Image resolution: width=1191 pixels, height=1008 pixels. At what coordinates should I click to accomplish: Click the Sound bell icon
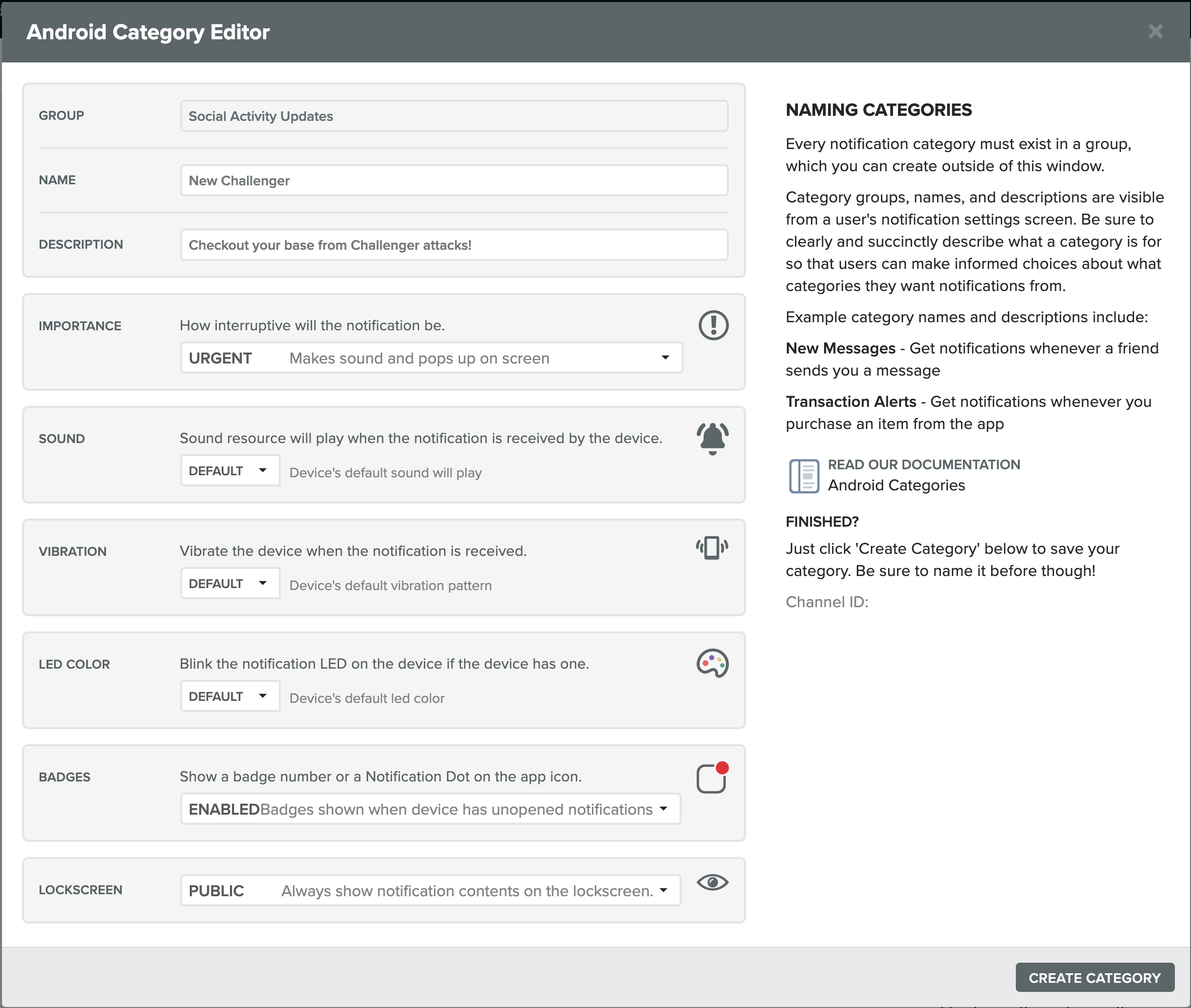click(x=712, y=438)
